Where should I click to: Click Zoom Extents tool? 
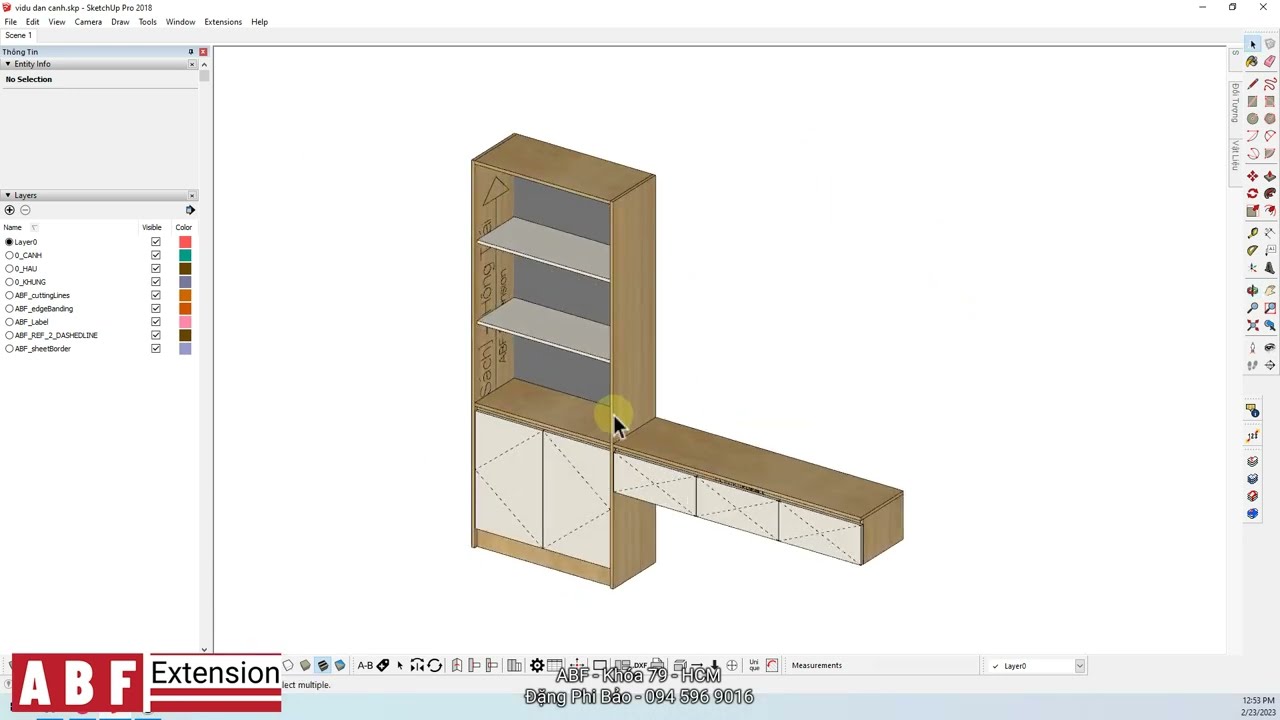(x=1253, y=325)
